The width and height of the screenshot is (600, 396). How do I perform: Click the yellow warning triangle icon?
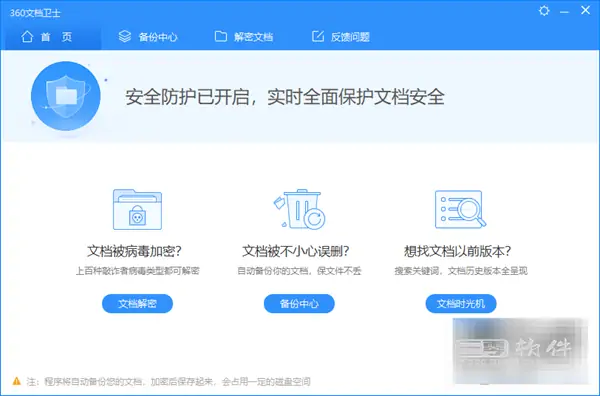(x=16, y=381)
